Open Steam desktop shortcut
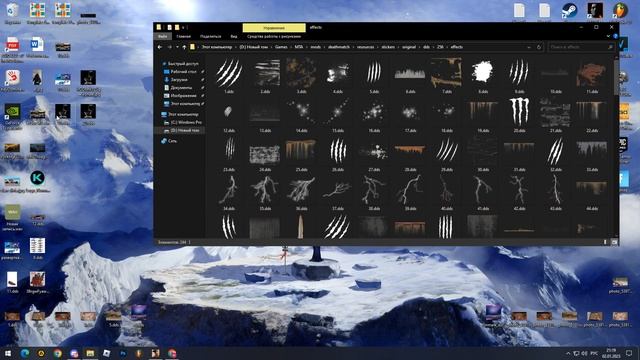 click(569, 10)
